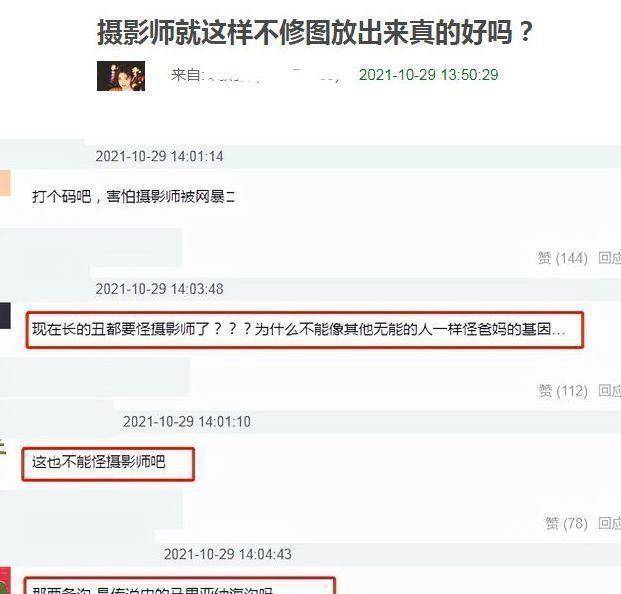Click the poster's avatar thumbnail
621x594 pixels.
click(x=121, y=76)
